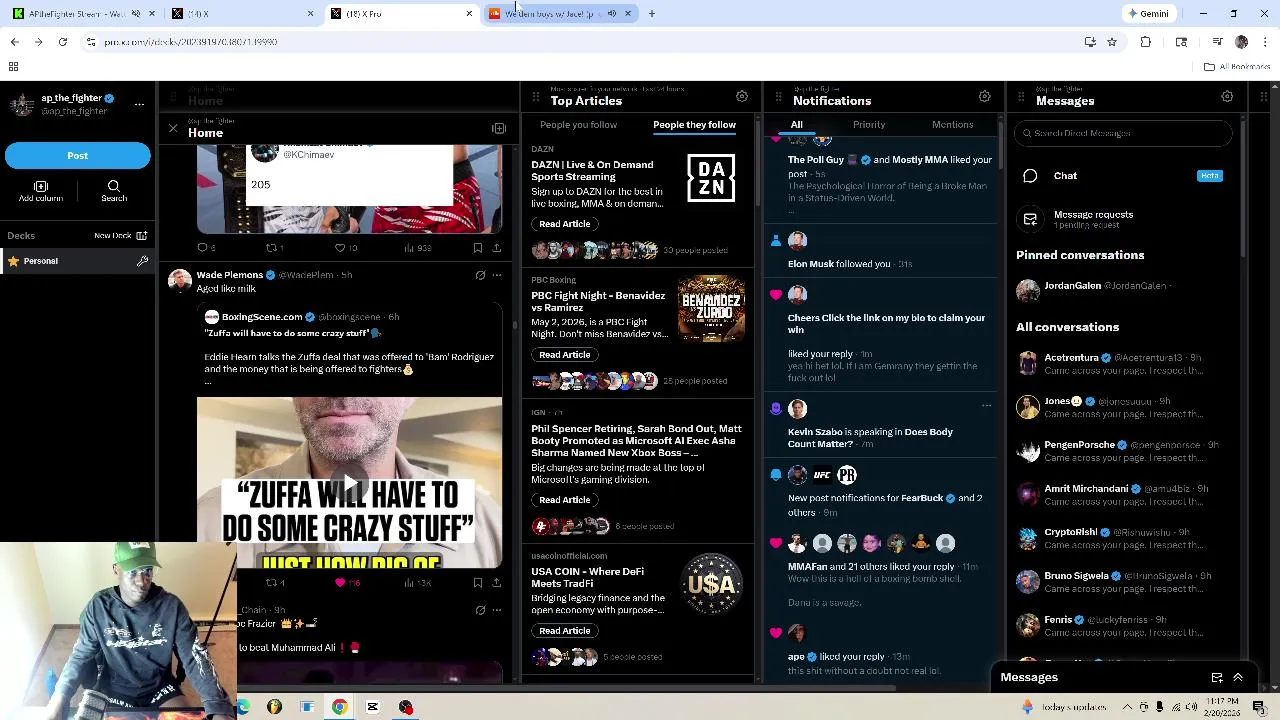Click the Search Direct Messages field
This screenshot has width=1280, height=720.
coord(1124,133)
